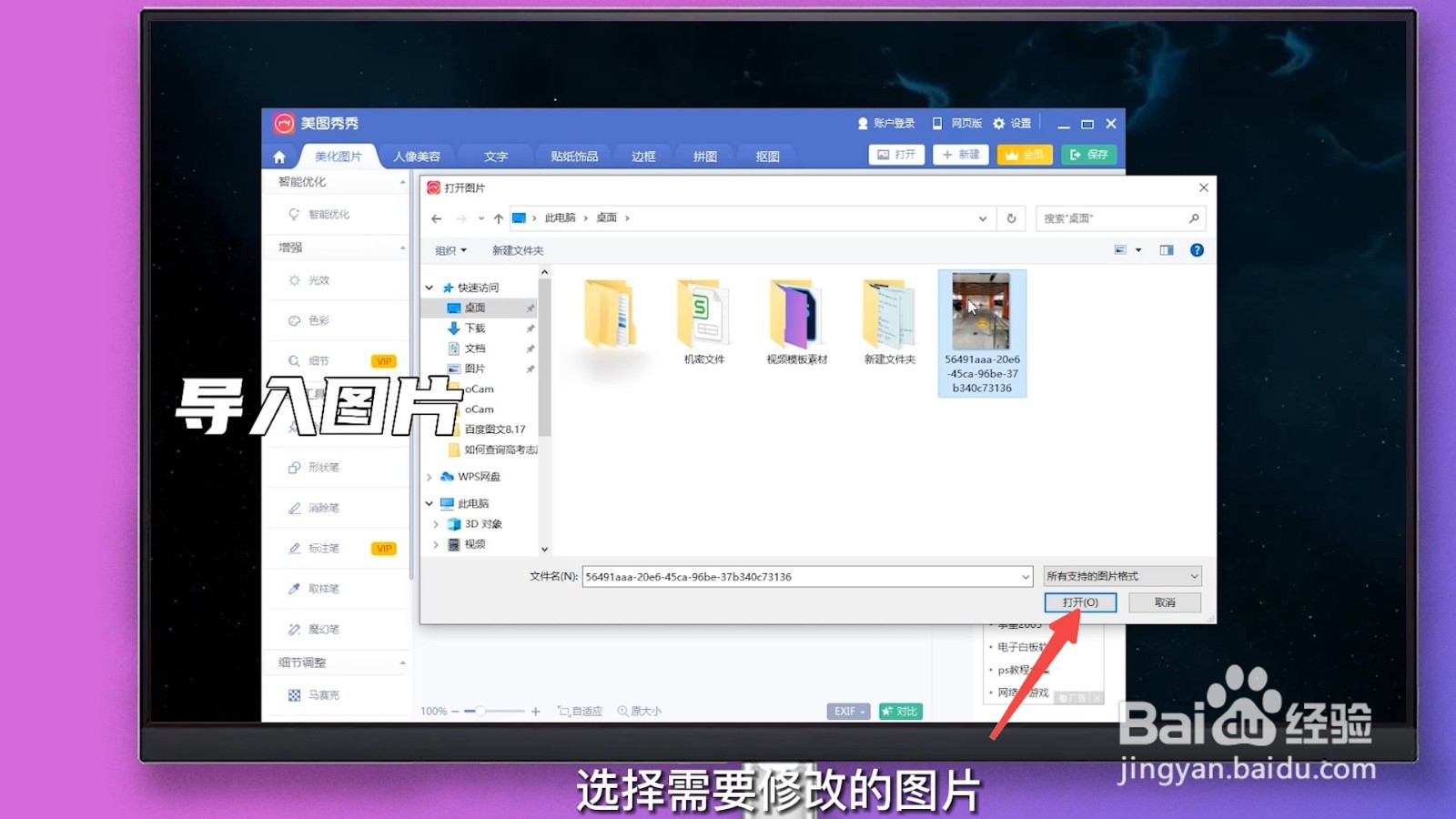Select the 机密文件 folder

coord(704,322)
